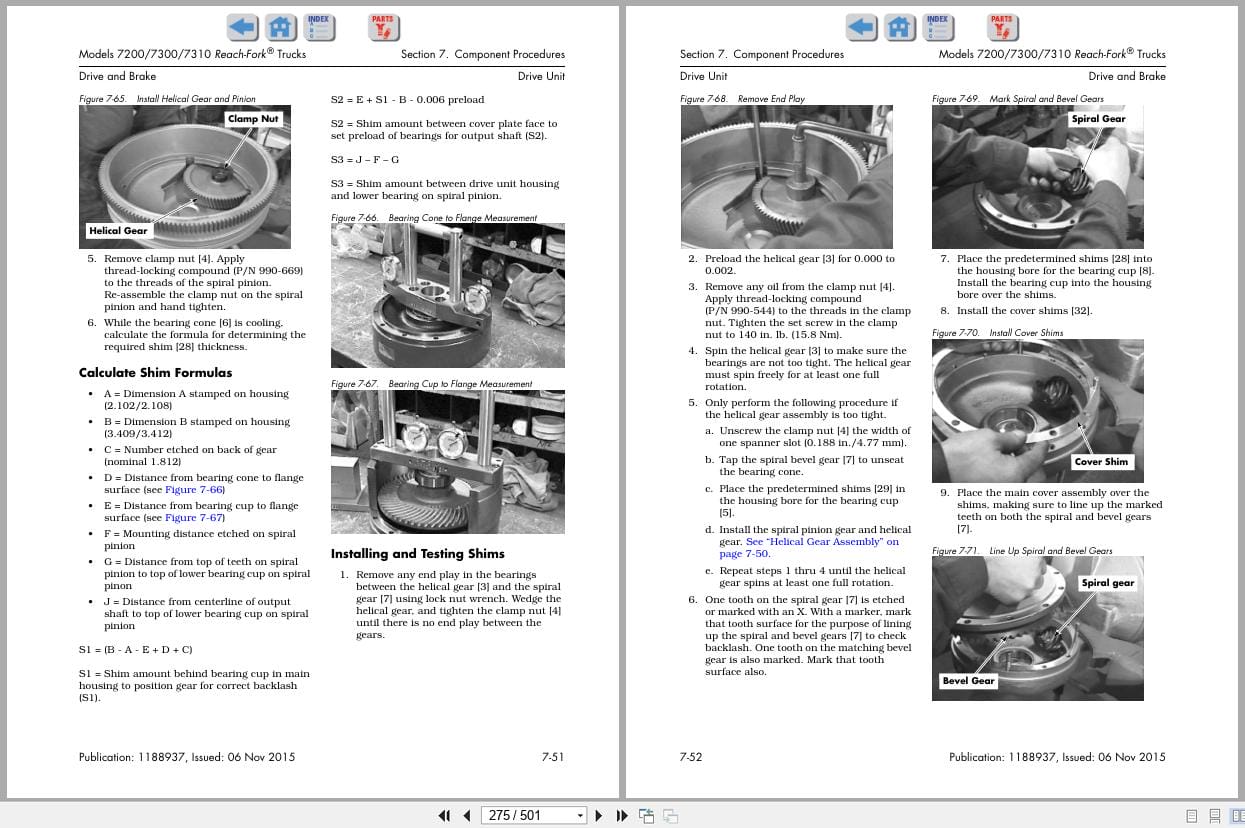Click the home icon on right page

[x=900, y=27]
